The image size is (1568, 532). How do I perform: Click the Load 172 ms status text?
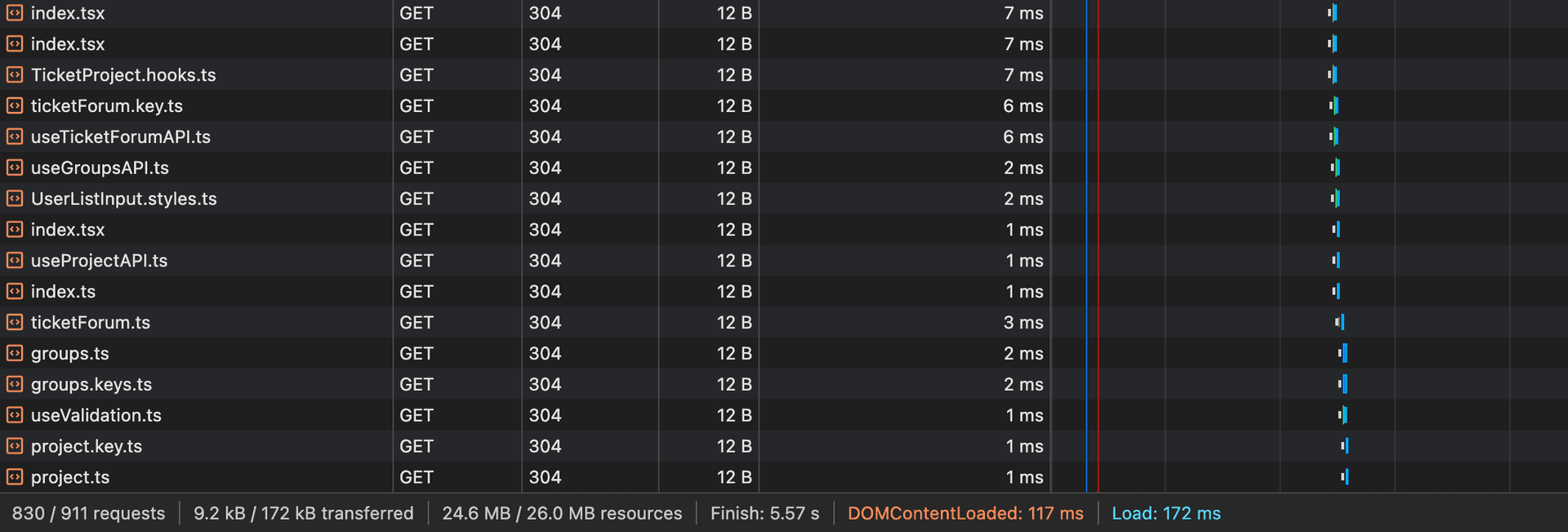(1165, 513)
